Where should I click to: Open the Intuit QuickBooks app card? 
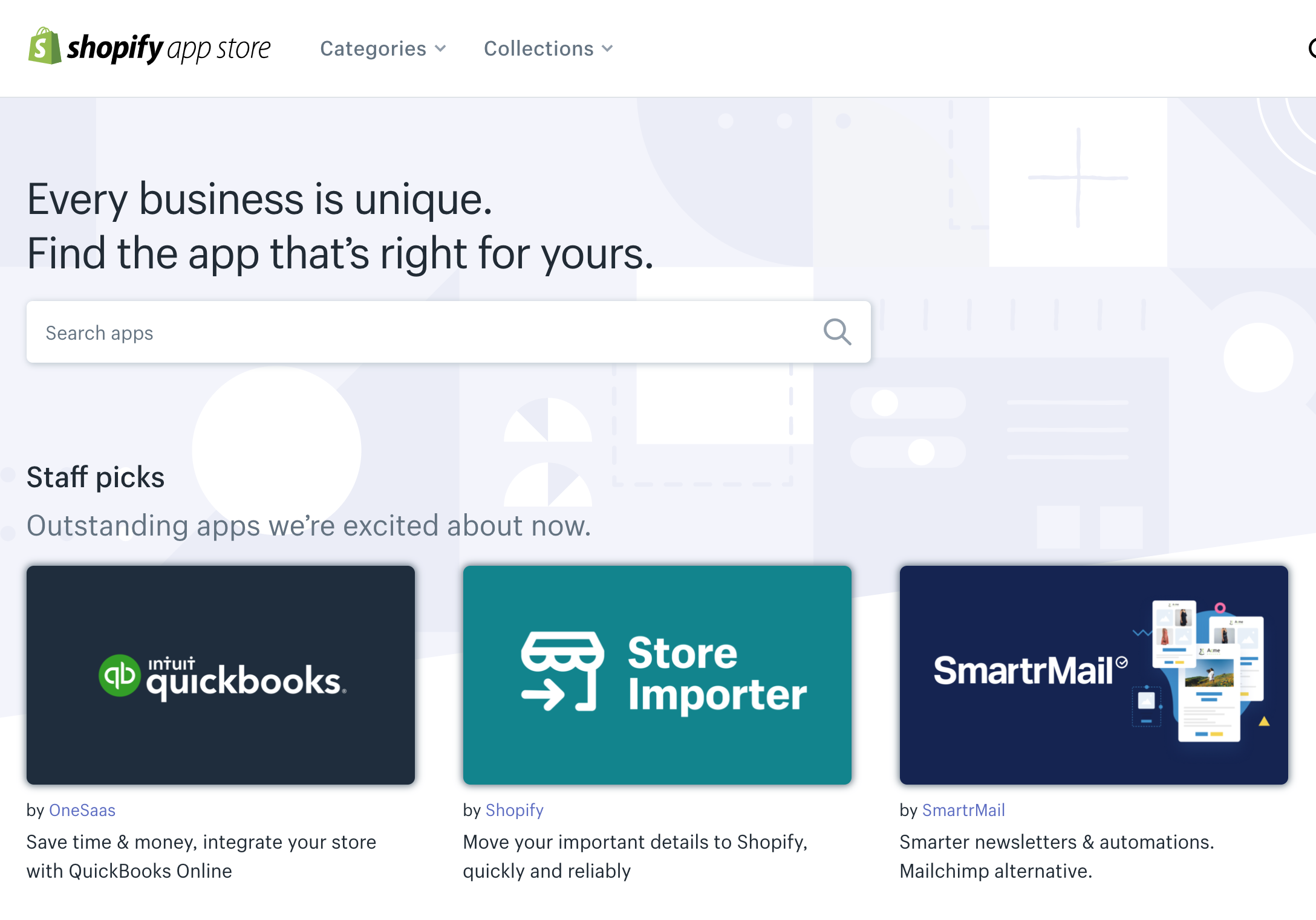tap(221, 675)
